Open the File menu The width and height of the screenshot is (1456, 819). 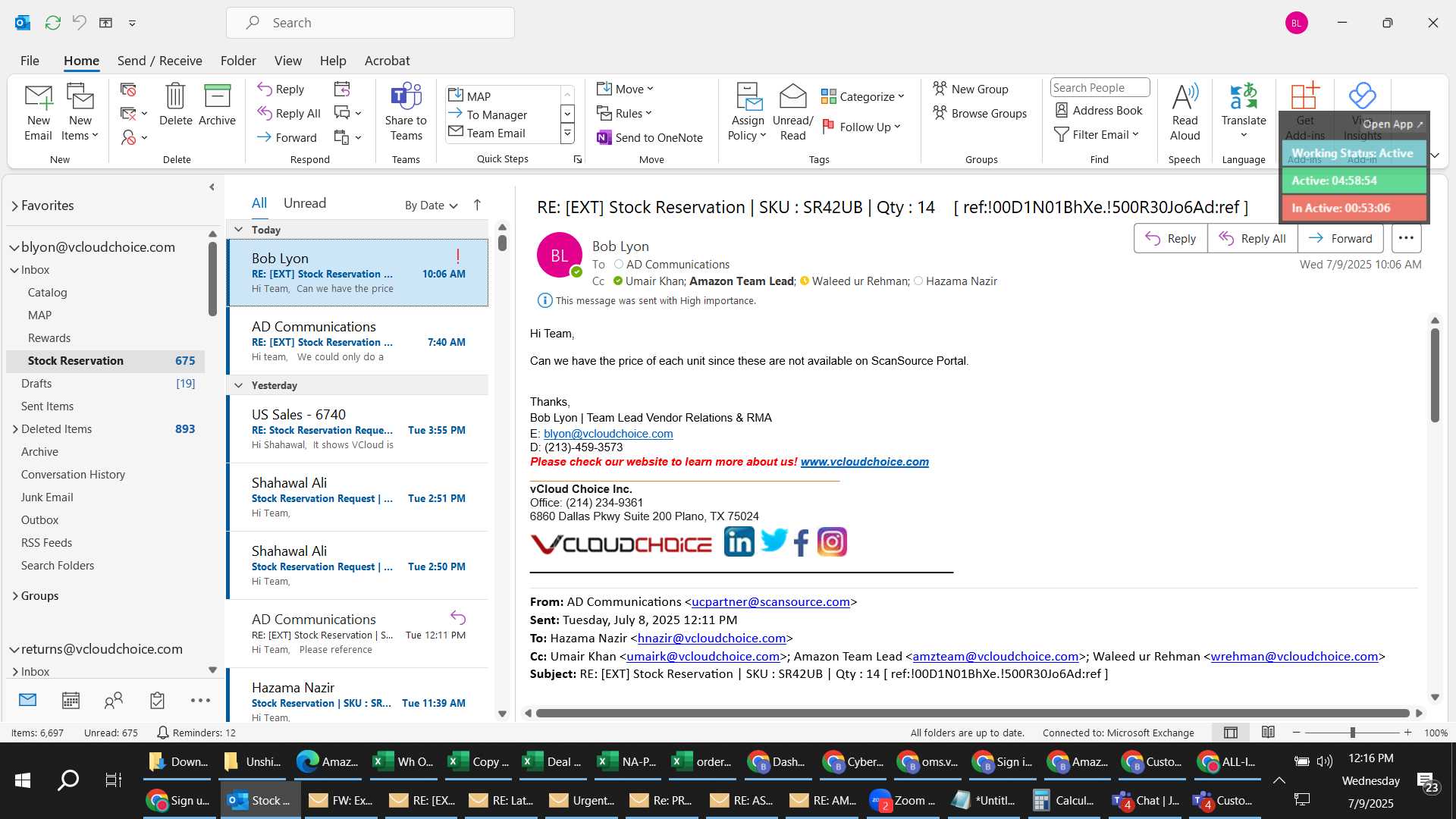click(x=30, y=61)
